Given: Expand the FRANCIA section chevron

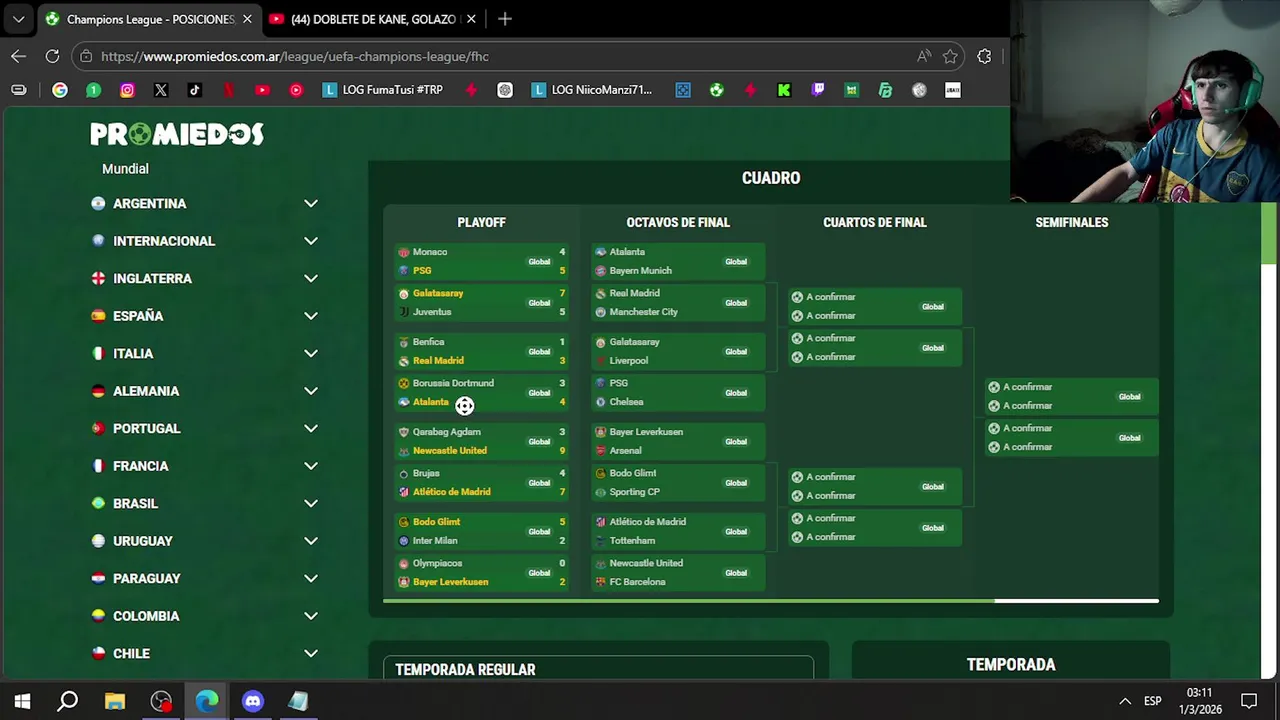Looking at the screenshot, I should pyautogui.click(x=311, y=466).
